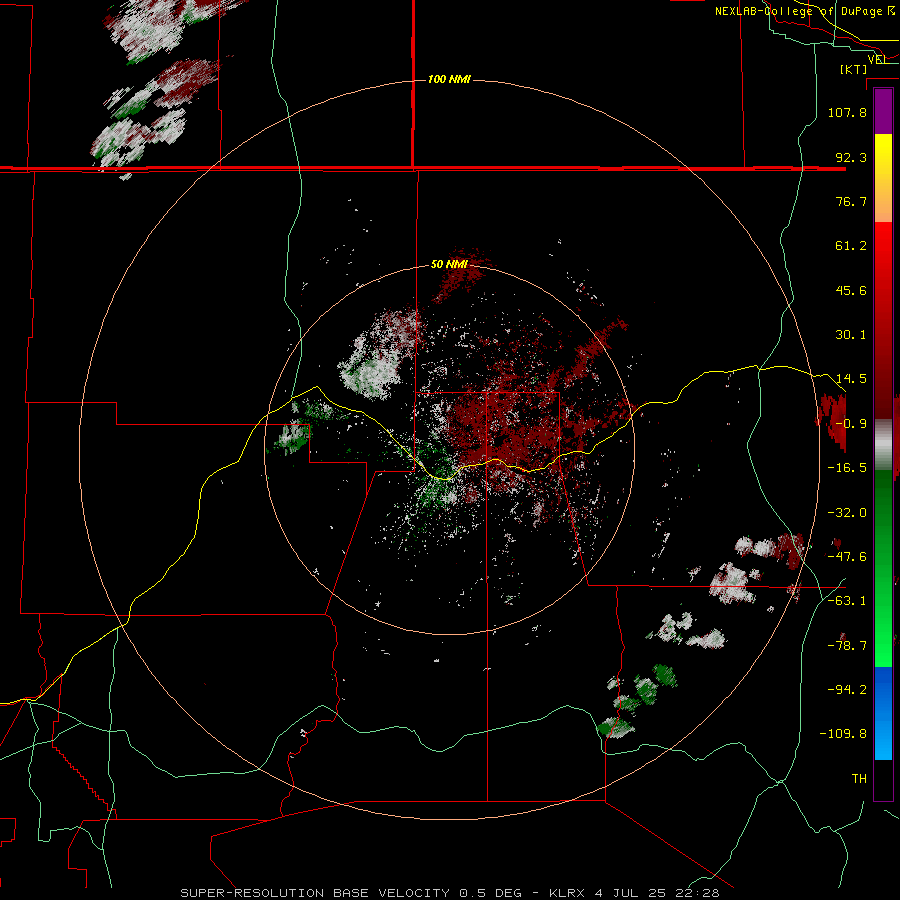This screenshot has width=900, height=900.
Task: Select the 76.7 legend value
Action: pos(851,201)
